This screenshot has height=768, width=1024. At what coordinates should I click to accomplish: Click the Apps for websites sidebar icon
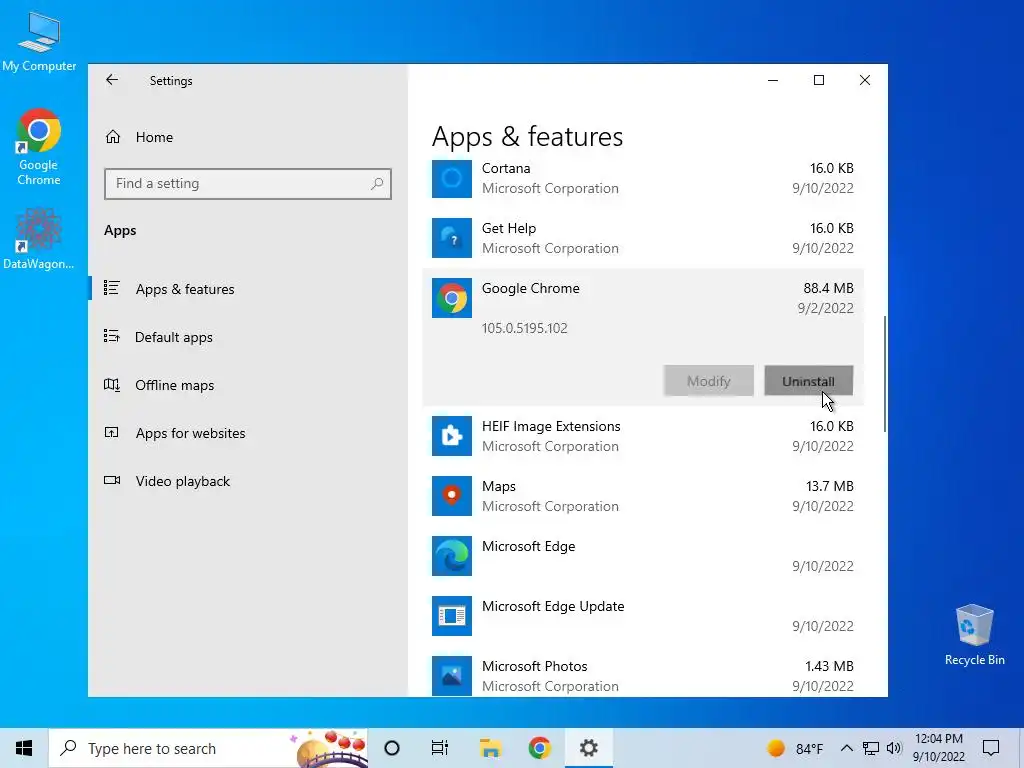coord(112,432)
